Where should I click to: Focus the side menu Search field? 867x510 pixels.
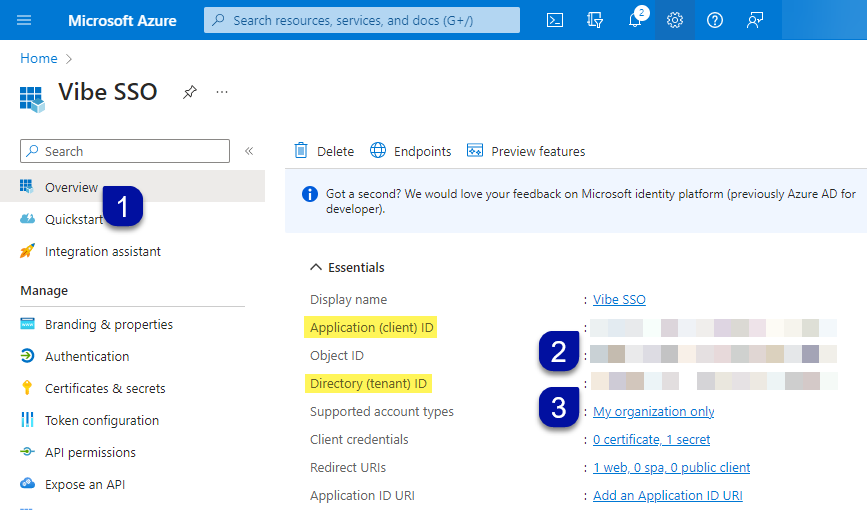(x=125, y=151)
